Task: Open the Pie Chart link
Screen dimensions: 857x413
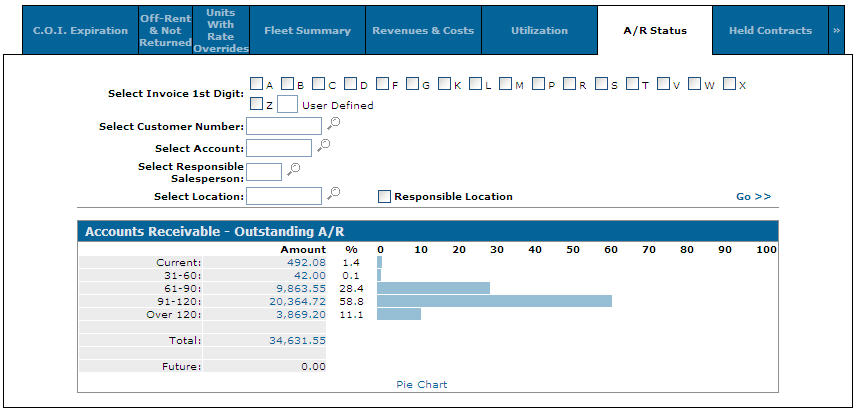Action: (x=422, y=384)
